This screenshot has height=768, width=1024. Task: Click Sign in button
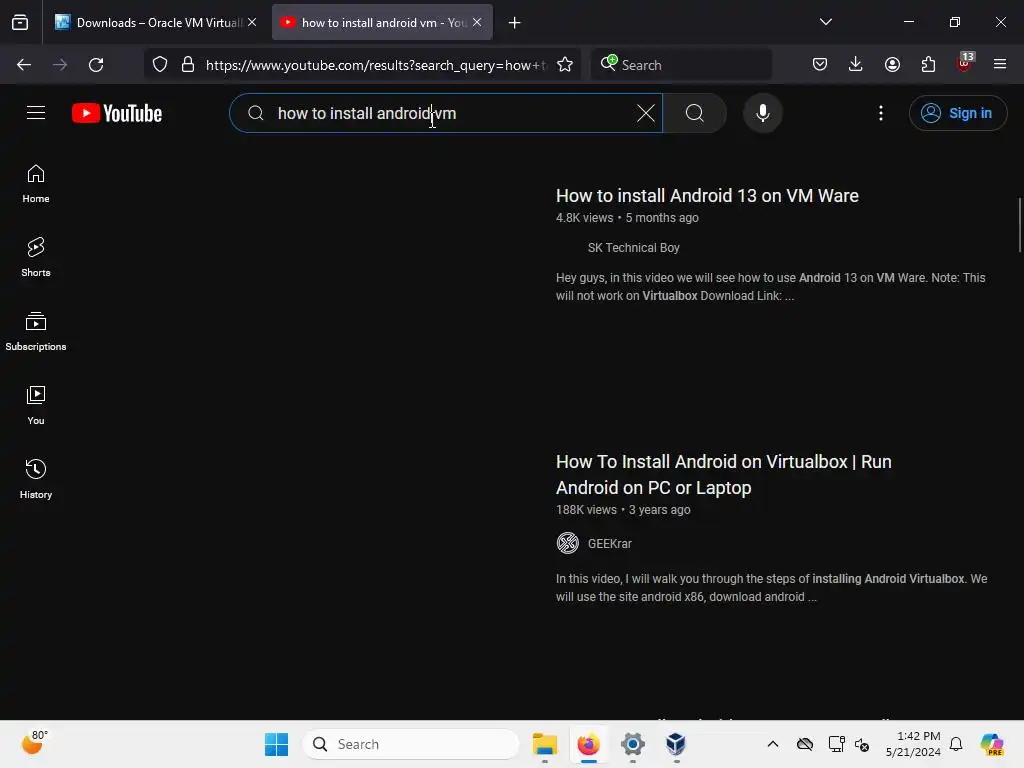pos(957,113)
